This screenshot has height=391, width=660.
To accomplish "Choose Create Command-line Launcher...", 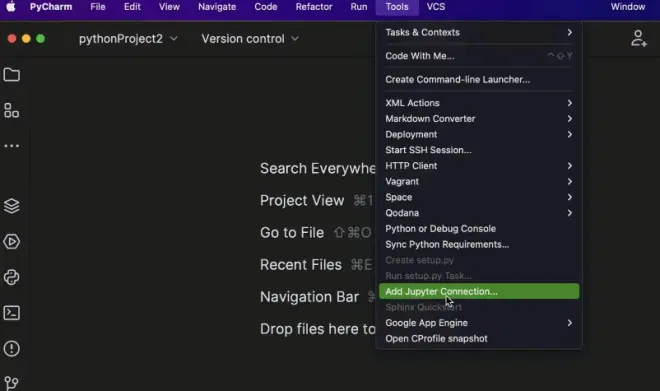I will click(479, 80).
